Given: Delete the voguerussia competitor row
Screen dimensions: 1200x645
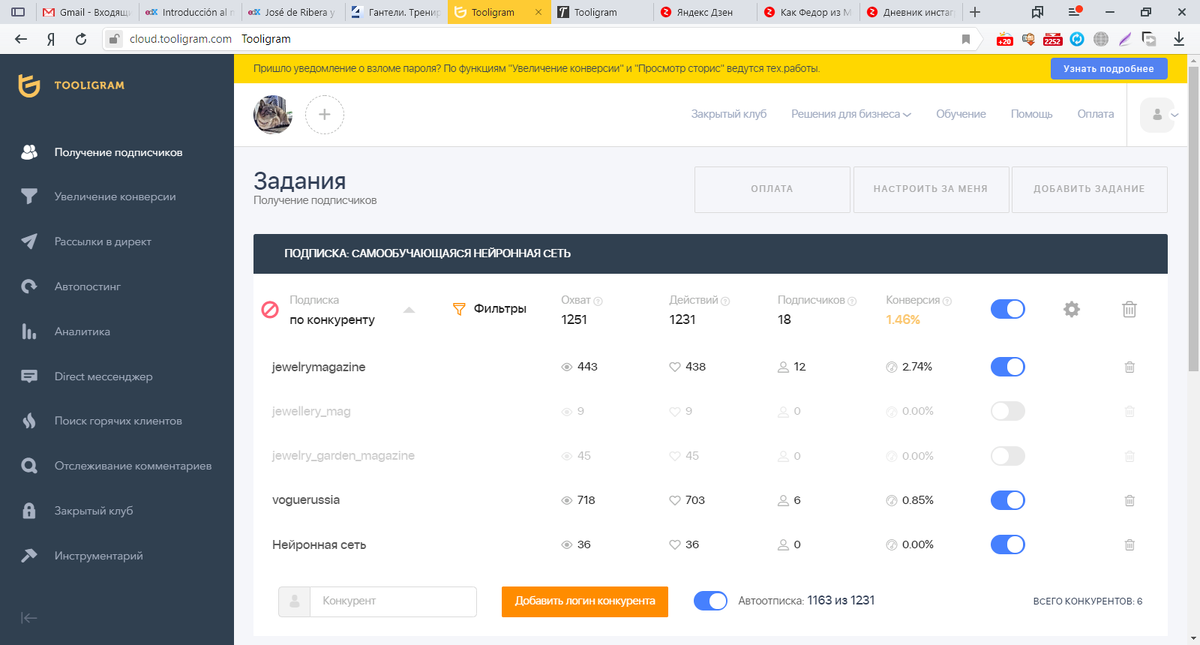Looking at the screenshot, I should [1129, 500].
